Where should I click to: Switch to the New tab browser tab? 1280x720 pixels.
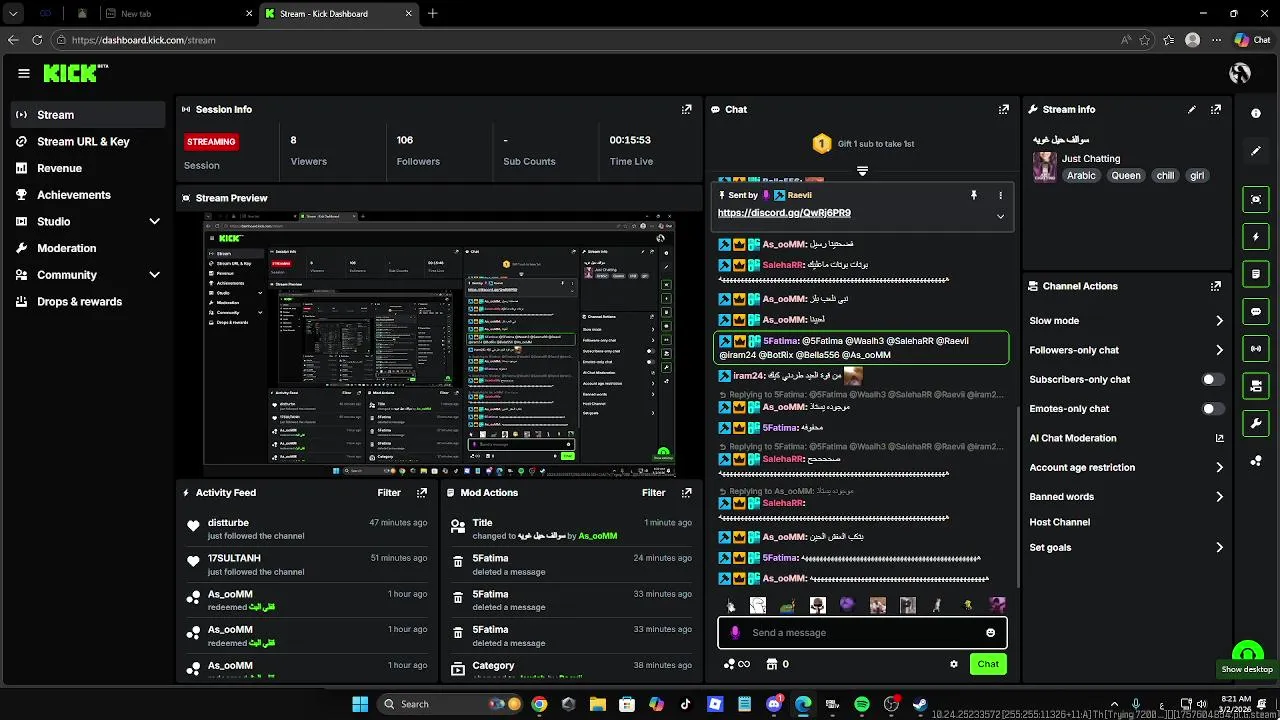178,14
